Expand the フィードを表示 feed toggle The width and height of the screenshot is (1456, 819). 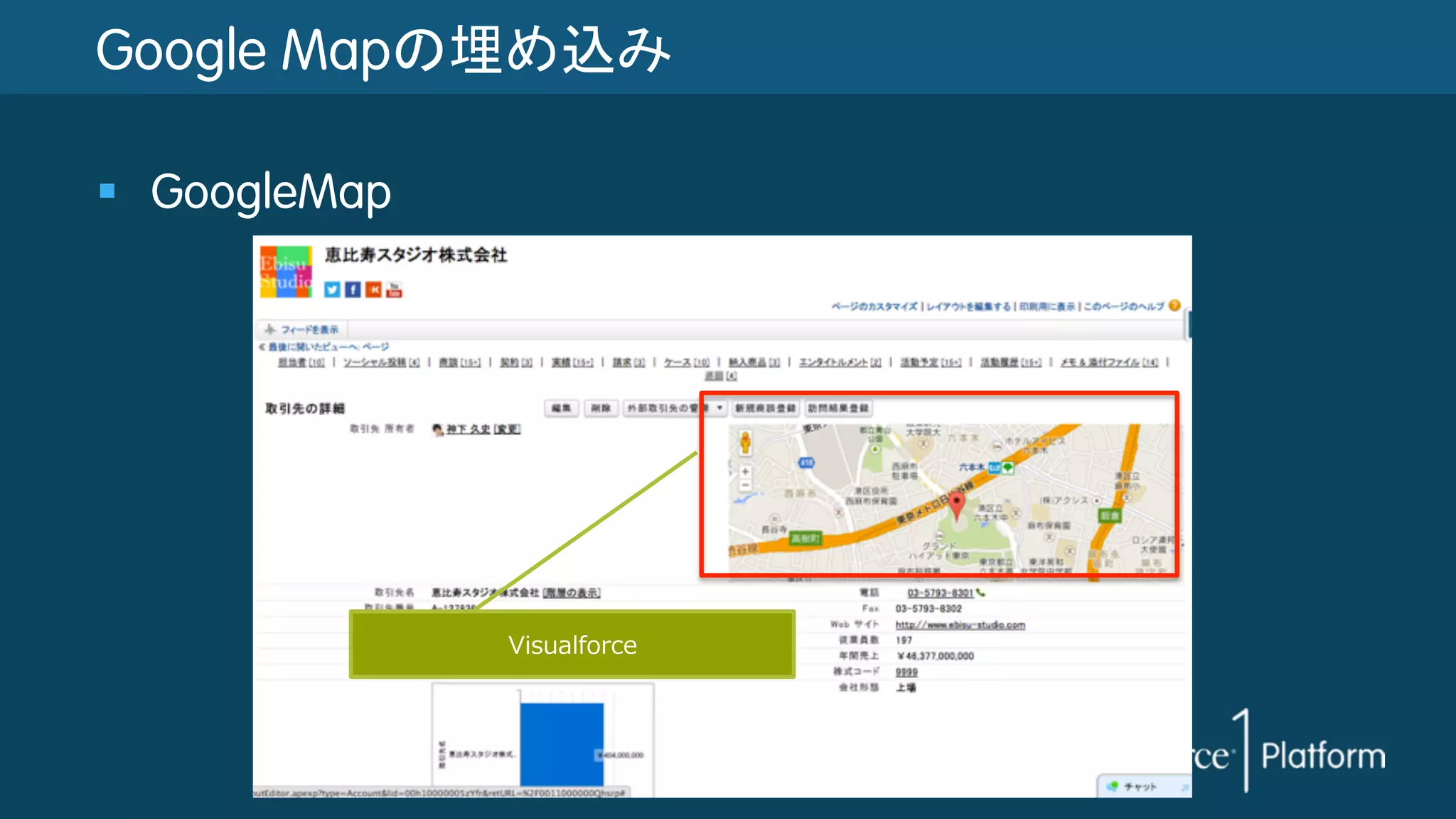[x=302, y=330]
